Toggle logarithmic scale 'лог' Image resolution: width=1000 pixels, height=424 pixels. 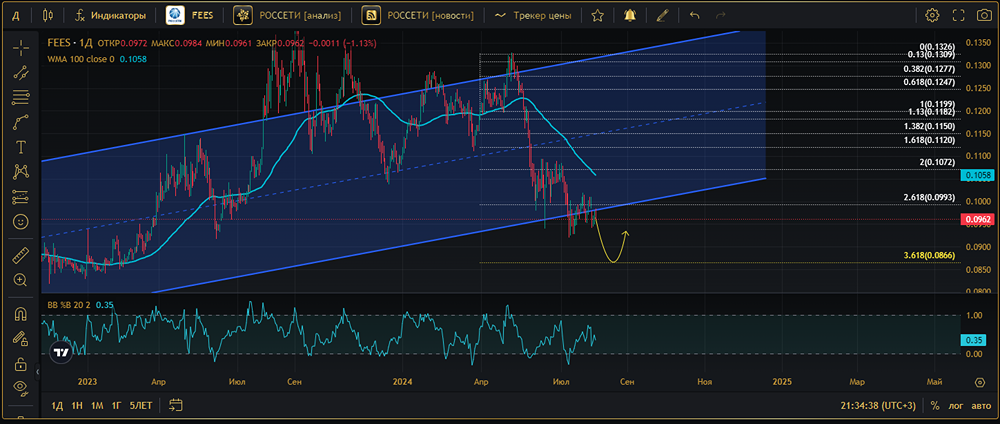pyautogui.click(x=956, y=406)
